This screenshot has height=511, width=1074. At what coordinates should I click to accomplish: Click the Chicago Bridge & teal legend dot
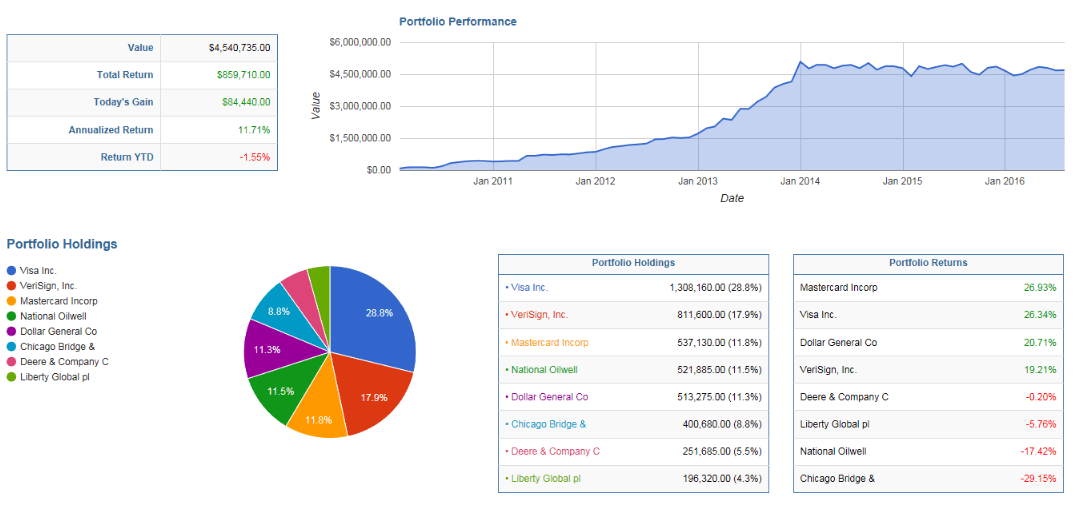click(x=12, y=347)
